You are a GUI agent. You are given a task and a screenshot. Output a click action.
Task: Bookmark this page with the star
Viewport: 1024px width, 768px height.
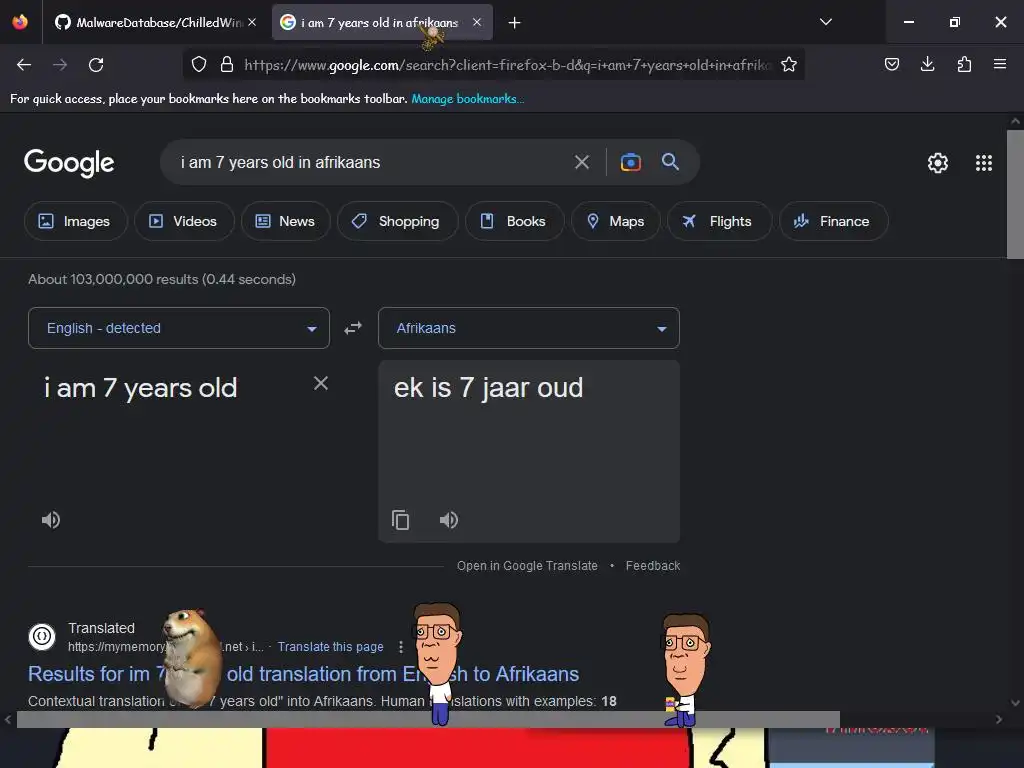point(789,64)
